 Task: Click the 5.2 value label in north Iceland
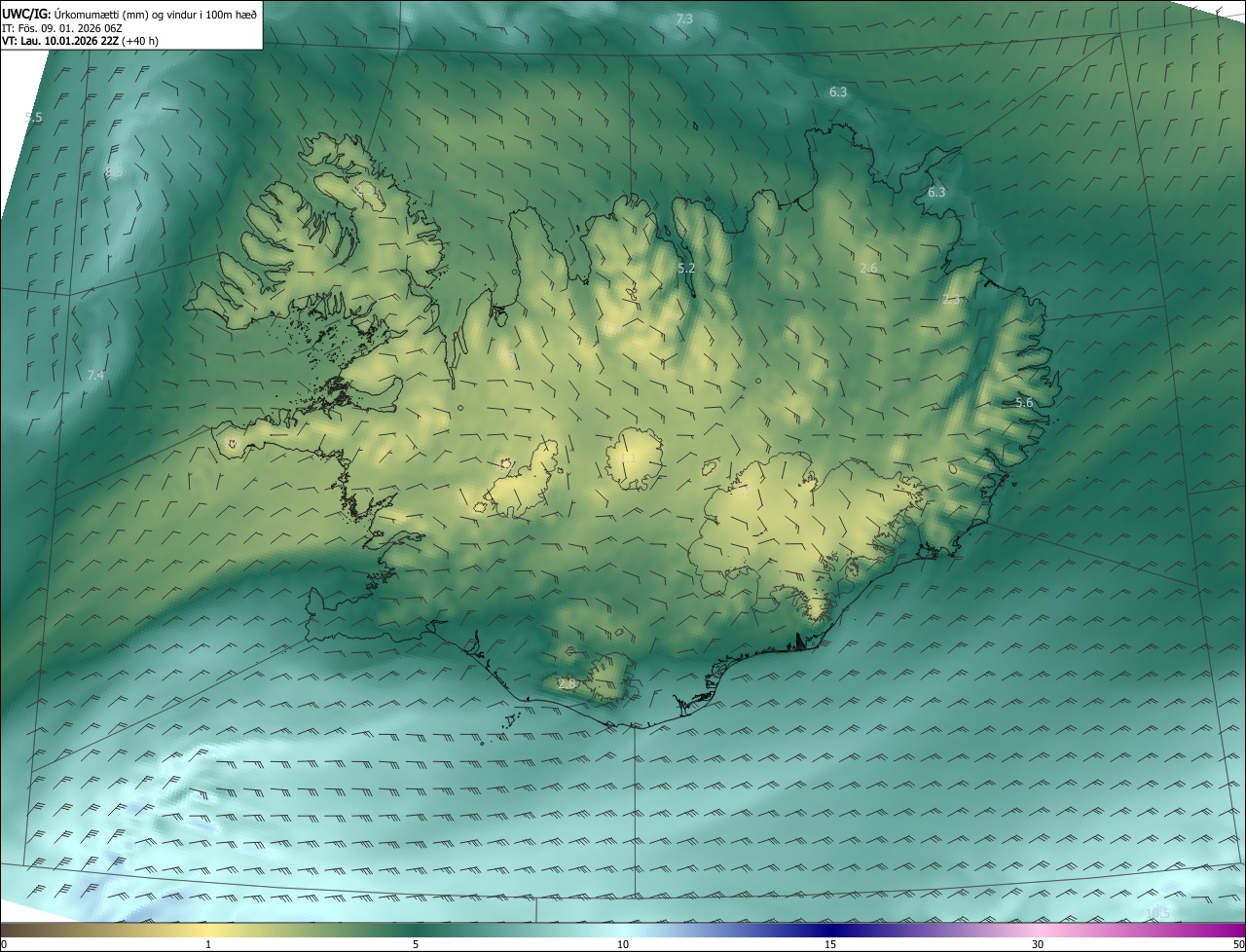[x=686, y=268]
